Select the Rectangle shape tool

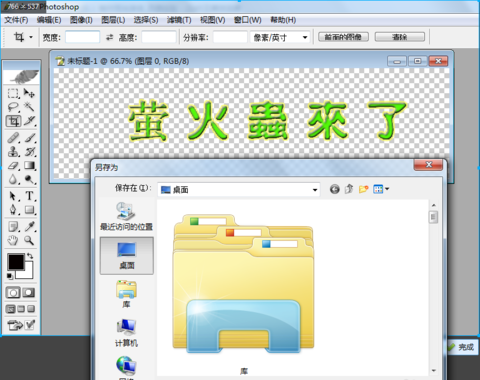[29, 210]
